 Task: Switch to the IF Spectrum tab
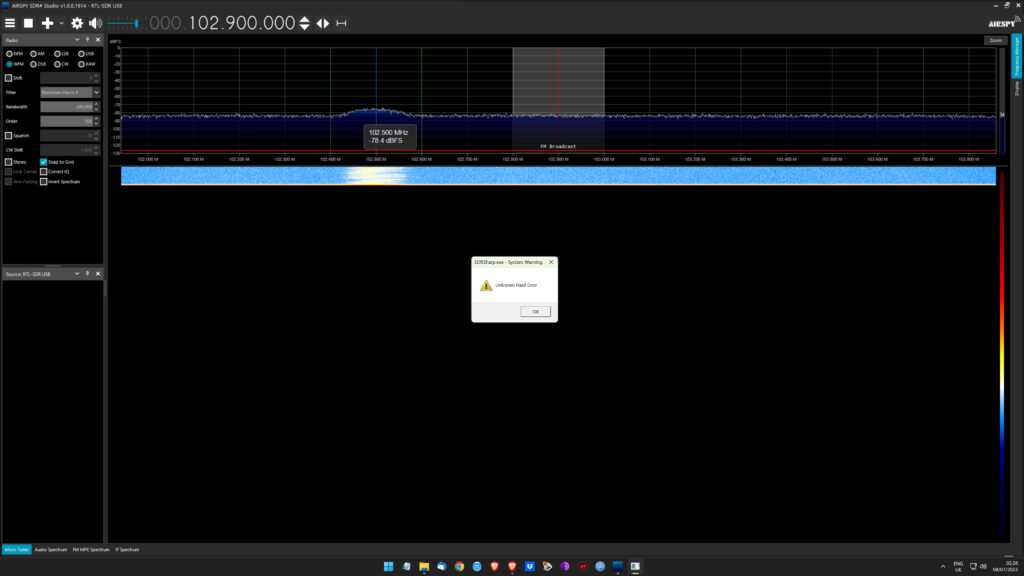coord(127,549)
